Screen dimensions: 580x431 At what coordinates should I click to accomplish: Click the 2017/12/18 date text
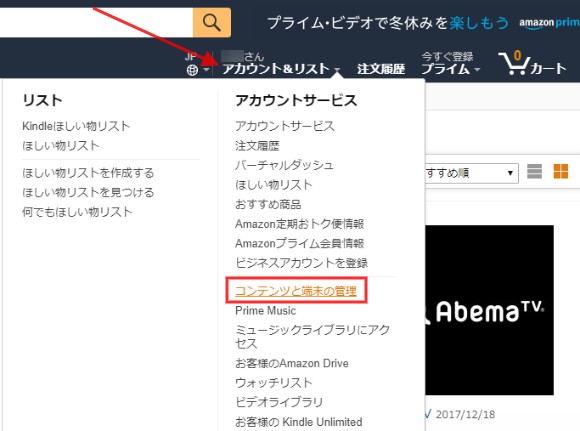465,414
